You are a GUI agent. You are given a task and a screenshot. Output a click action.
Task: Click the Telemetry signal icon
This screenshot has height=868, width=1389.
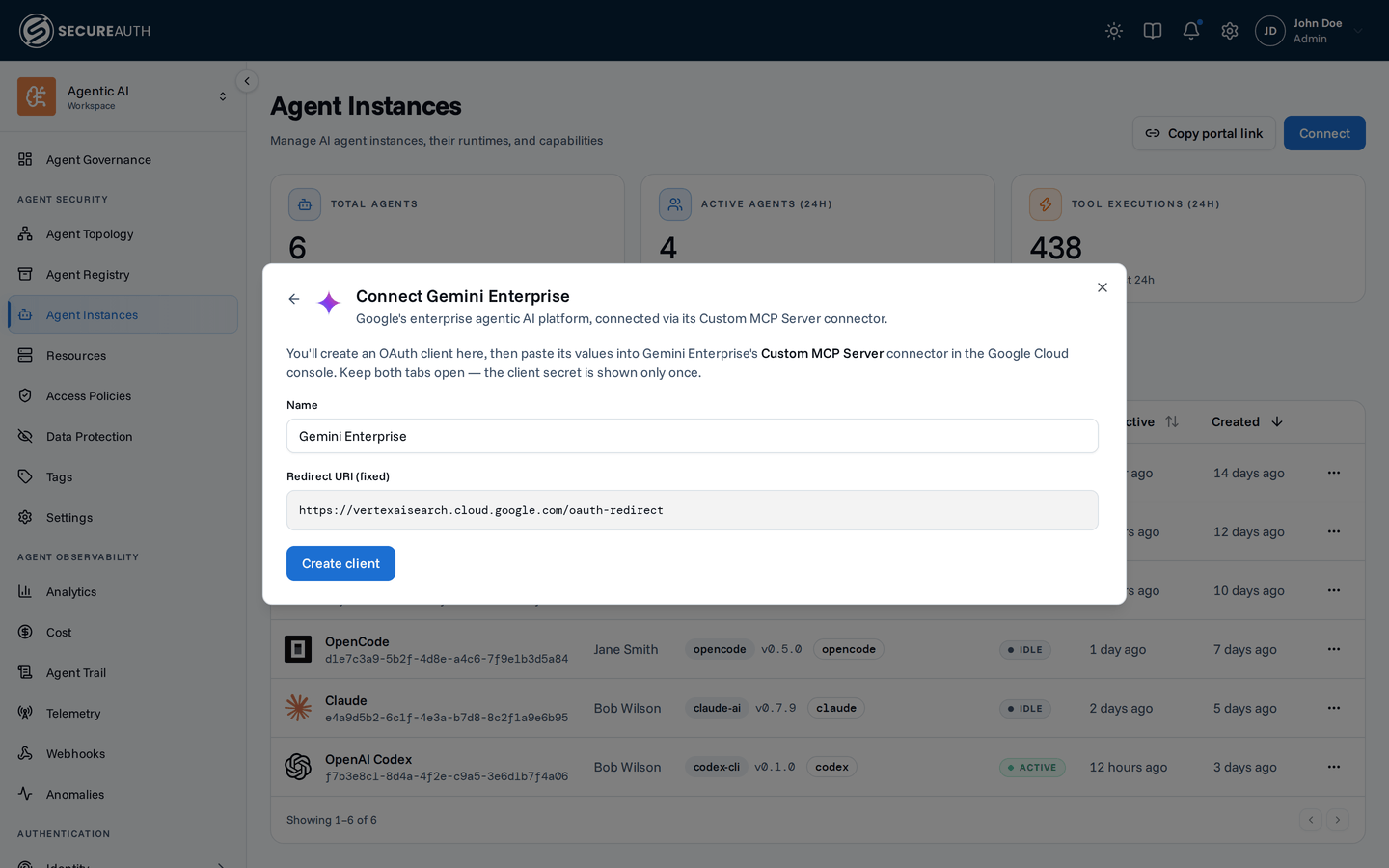pyautogui.click(x=25, y=713)
